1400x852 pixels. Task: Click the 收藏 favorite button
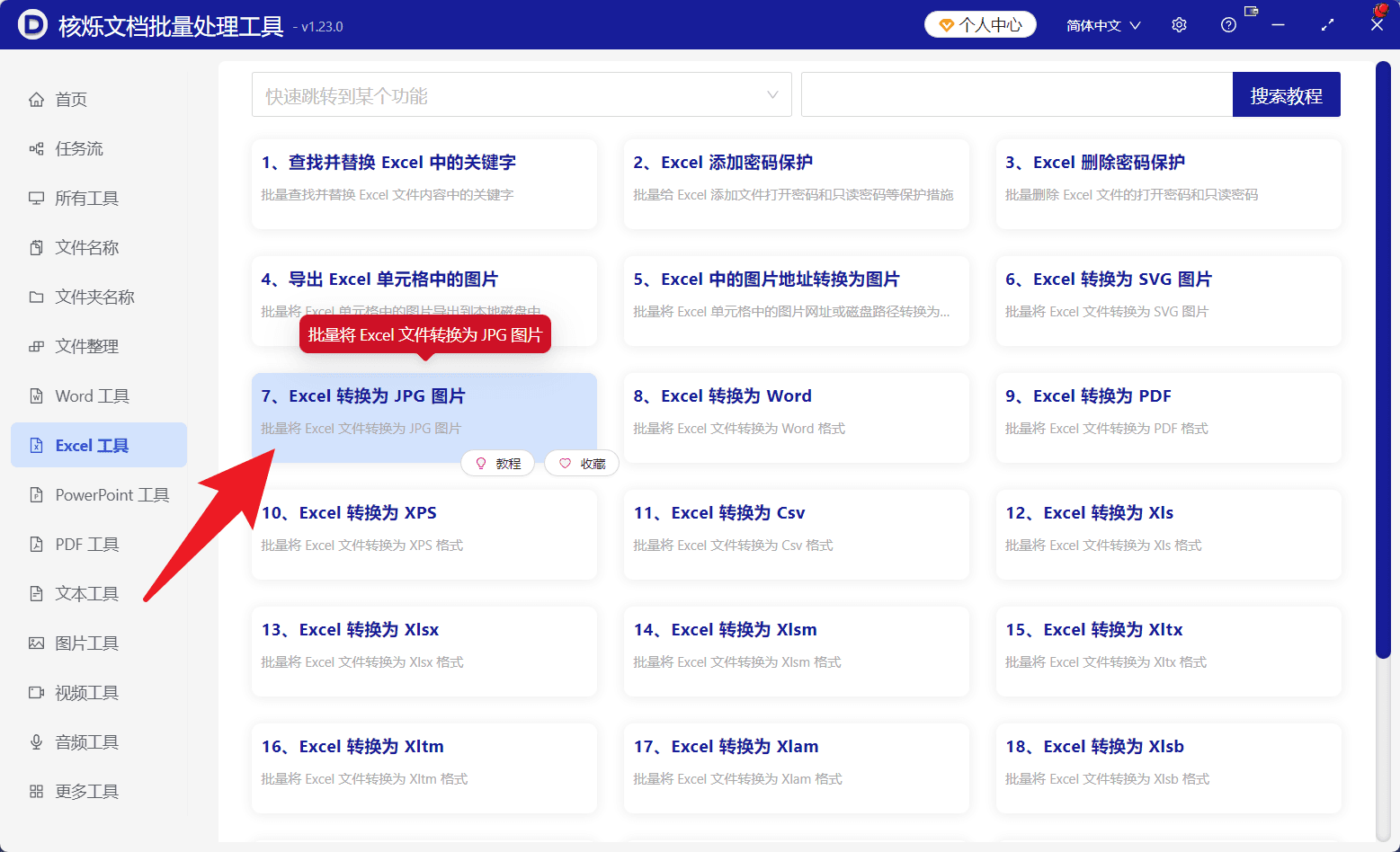(582, 464)
